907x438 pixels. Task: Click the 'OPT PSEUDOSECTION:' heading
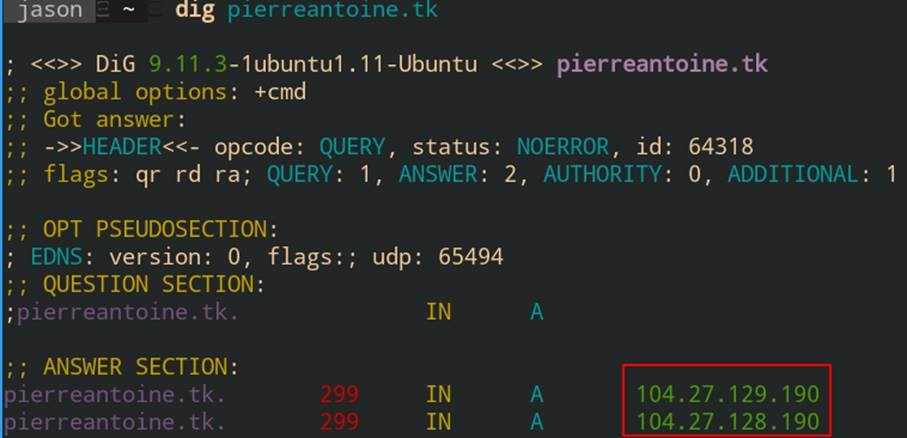tap(161, 230)
